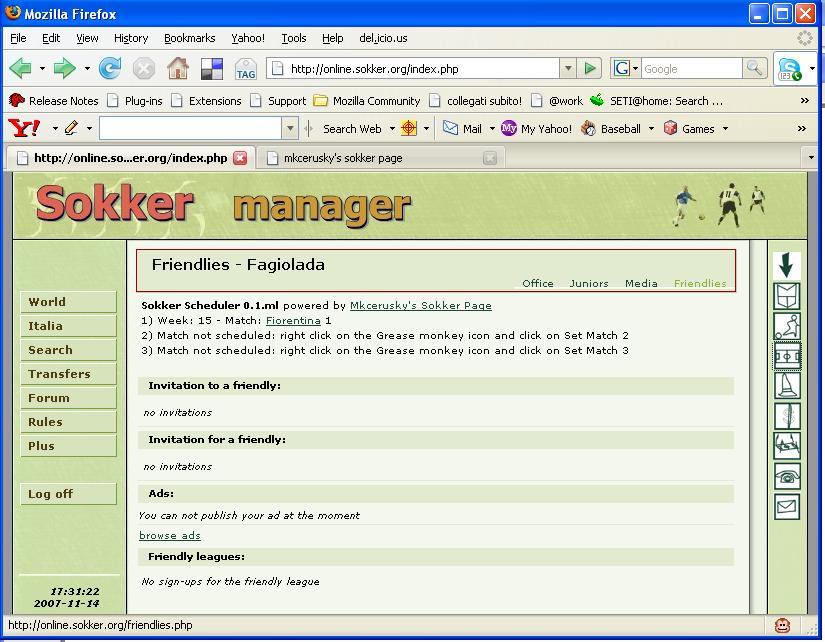Viewport: 825px width, 642px height.
Task: Open the list all tabs dropdown
Action: coord(810,157)
